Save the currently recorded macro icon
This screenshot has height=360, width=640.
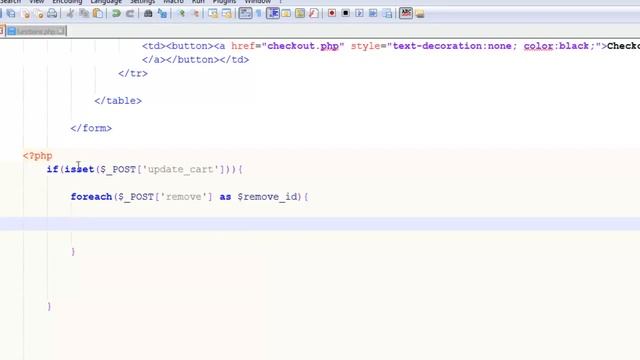click(387, 13)
